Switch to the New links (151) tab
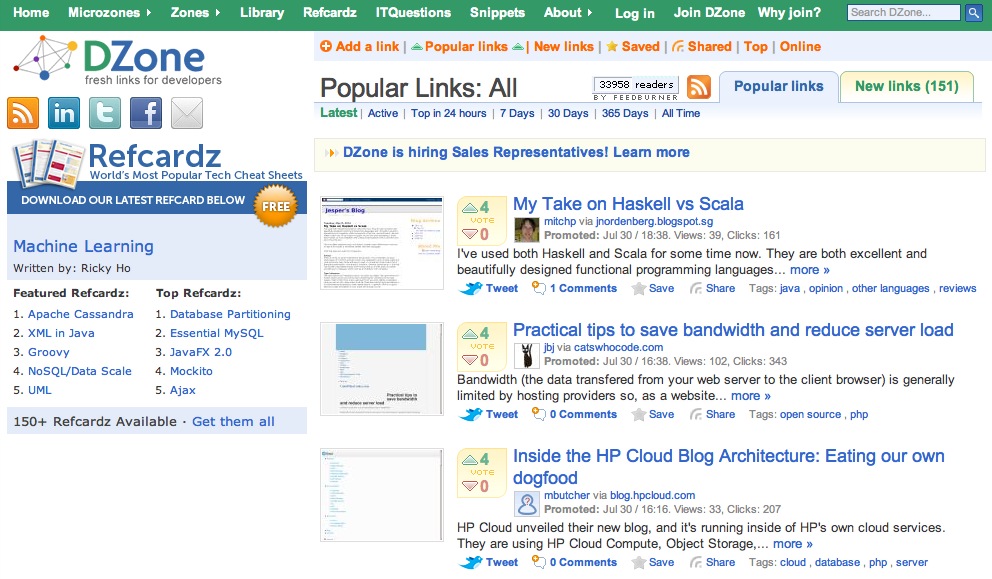Screen dimensions: 992x579 click(x=907, y=87)
